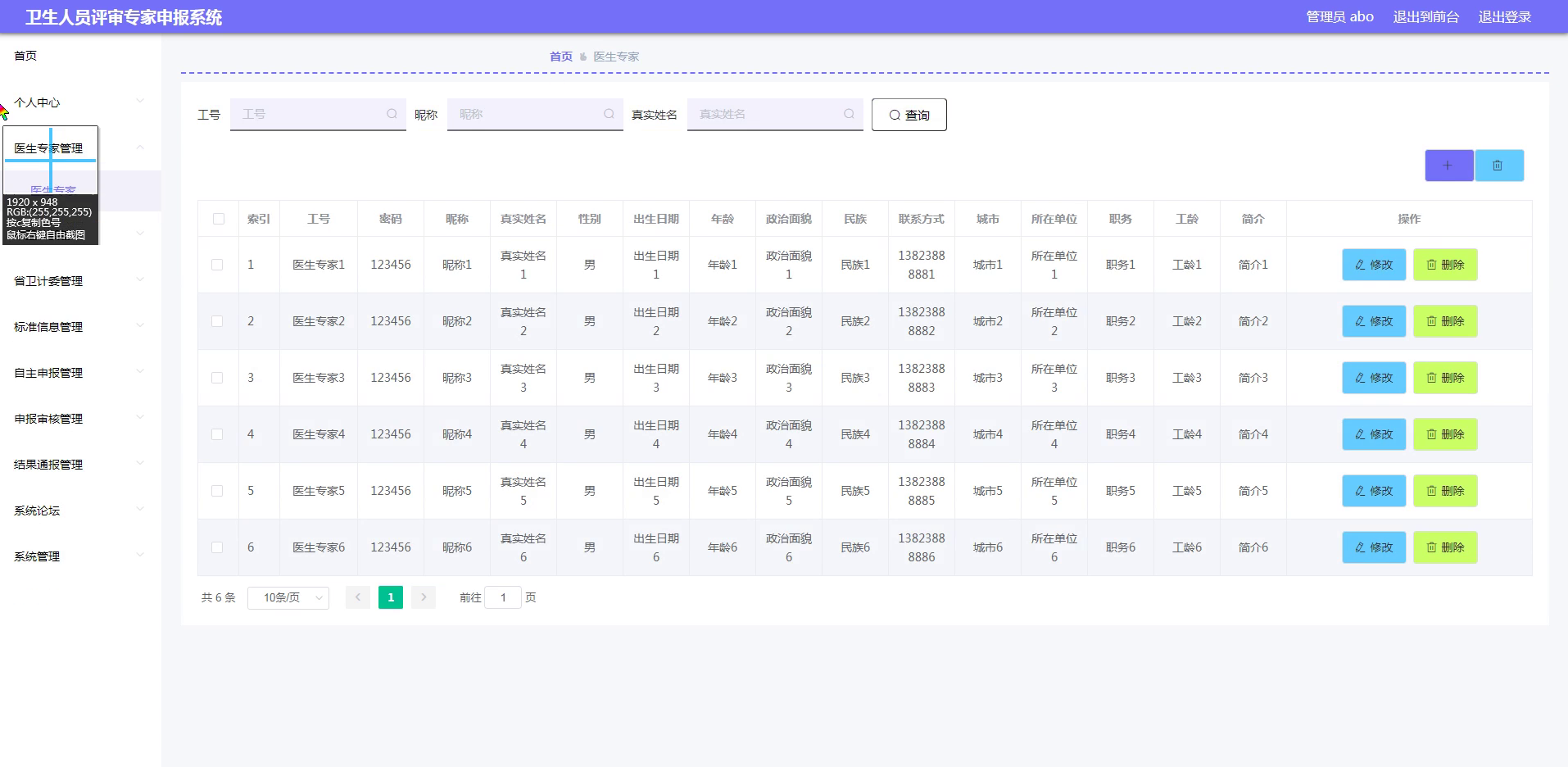This screenshot has width=1568, height=767.
Task: Click cell 13823888881 phone number
Action: coord(922,265)
